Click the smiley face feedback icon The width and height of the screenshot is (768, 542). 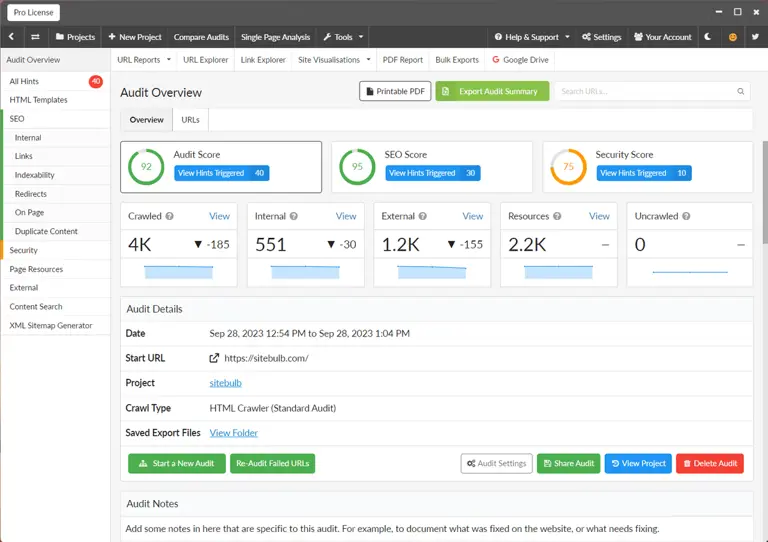tap(732, 37)
